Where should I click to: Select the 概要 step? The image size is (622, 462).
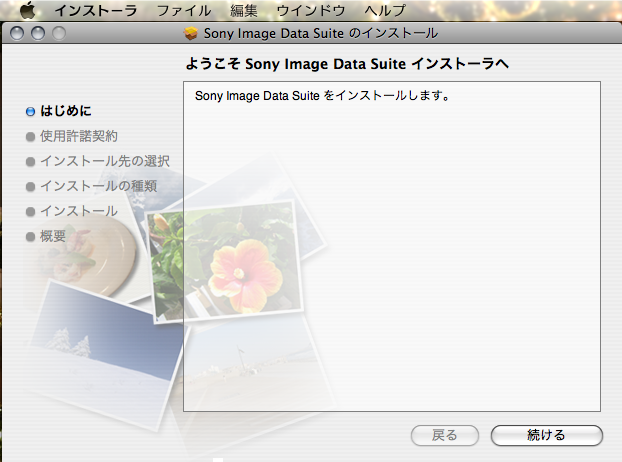pos(53,236)
